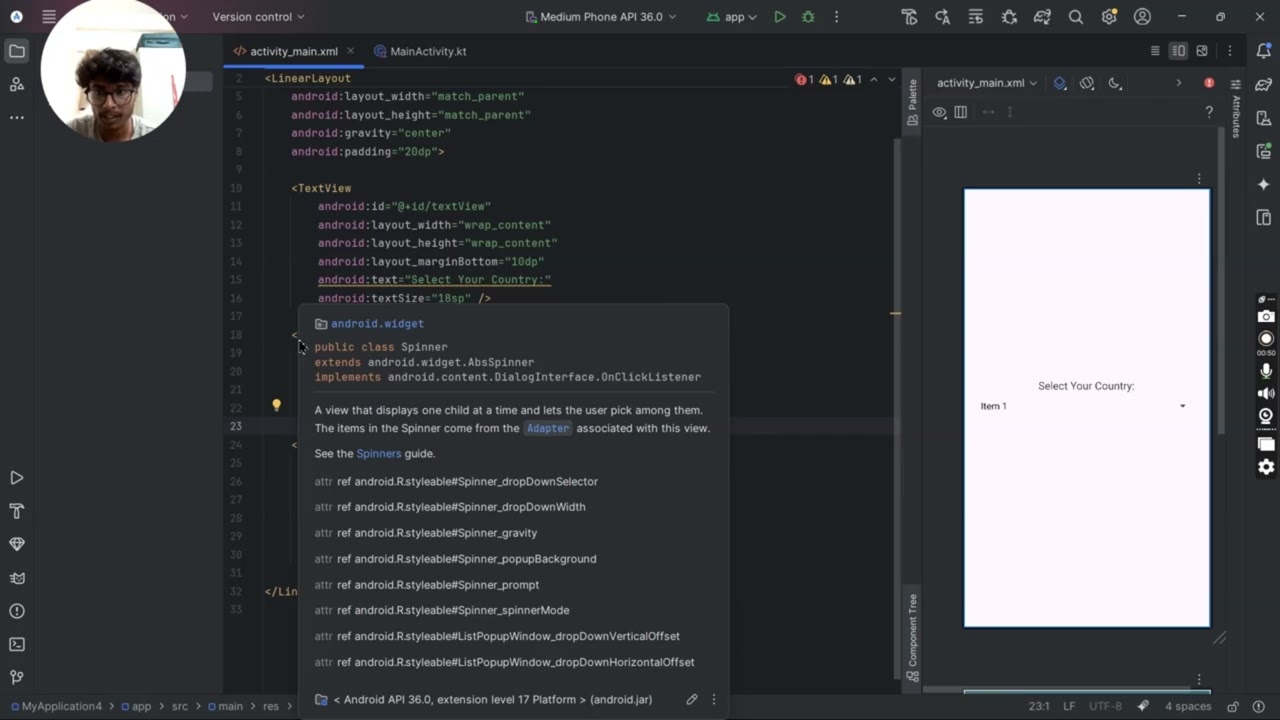Open App Quality Insights gem icon

pos(17,544)
